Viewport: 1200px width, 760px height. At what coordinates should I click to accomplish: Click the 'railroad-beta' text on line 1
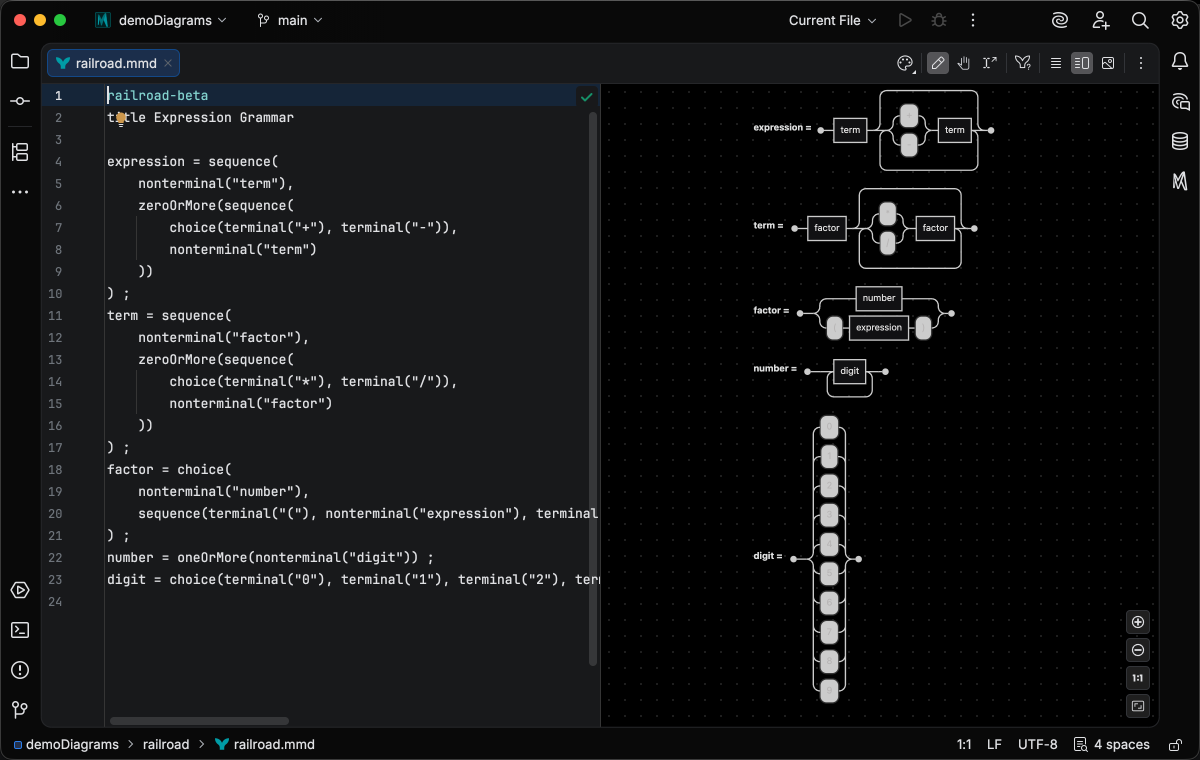coord(158,96)
